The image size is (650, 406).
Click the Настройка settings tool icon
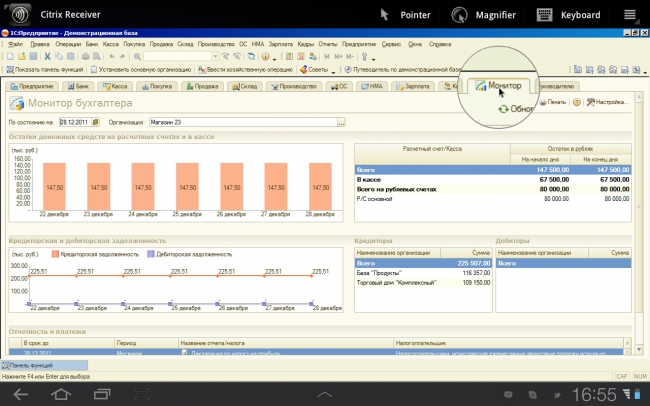coord(591,102)
